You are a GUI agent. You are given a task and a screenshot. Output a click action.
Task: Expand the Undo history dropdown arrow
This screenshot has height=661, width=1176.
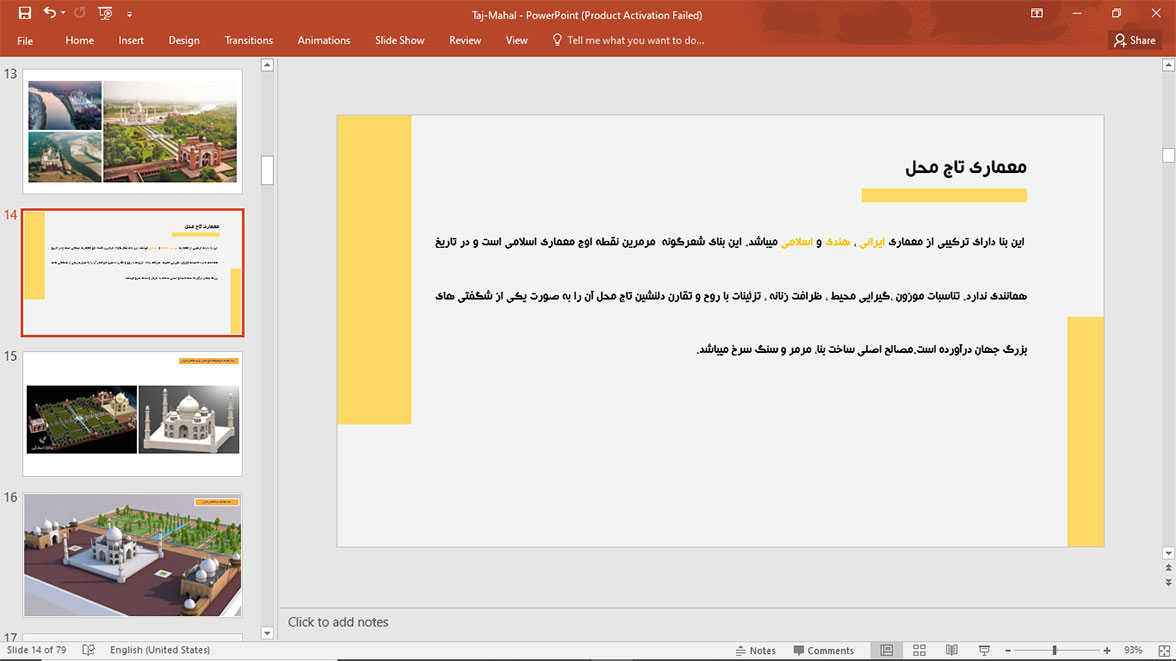[x=63, y=14]
